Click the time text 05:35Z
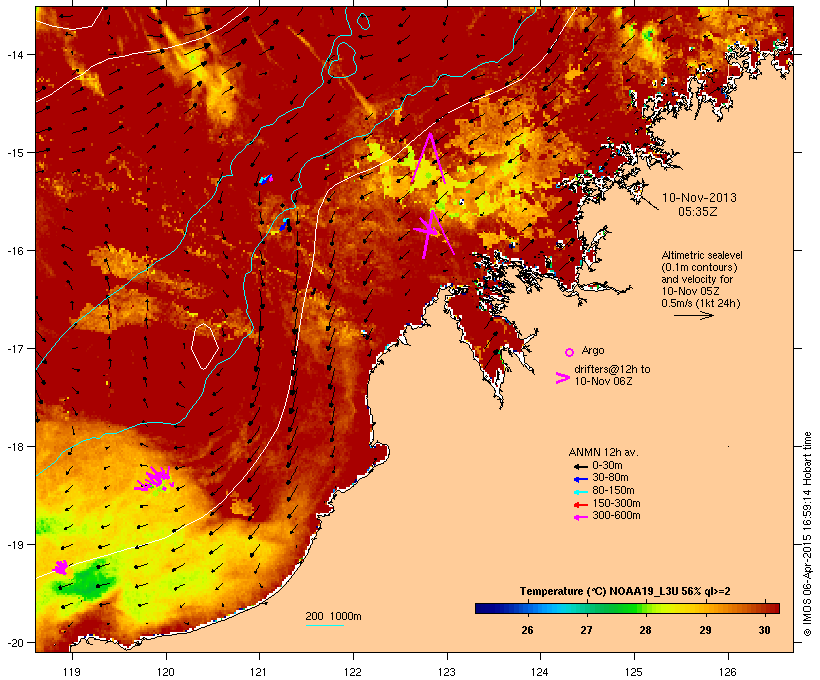This screenshot has width=820, height=680. coord(698,212)
